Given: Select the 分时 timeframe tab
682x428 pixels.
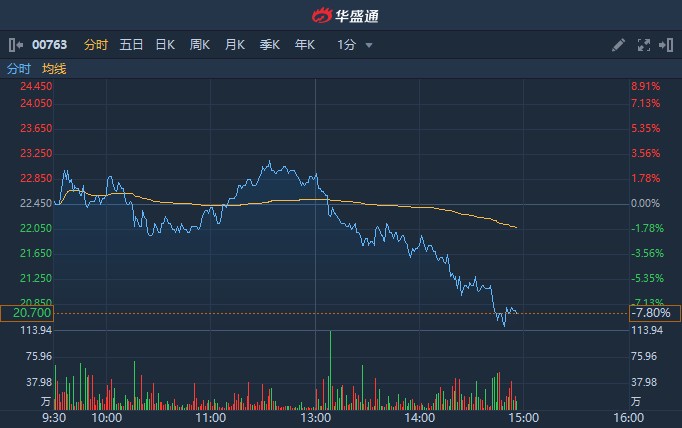Looking at the screenshot, I should [x=96, y=44].
